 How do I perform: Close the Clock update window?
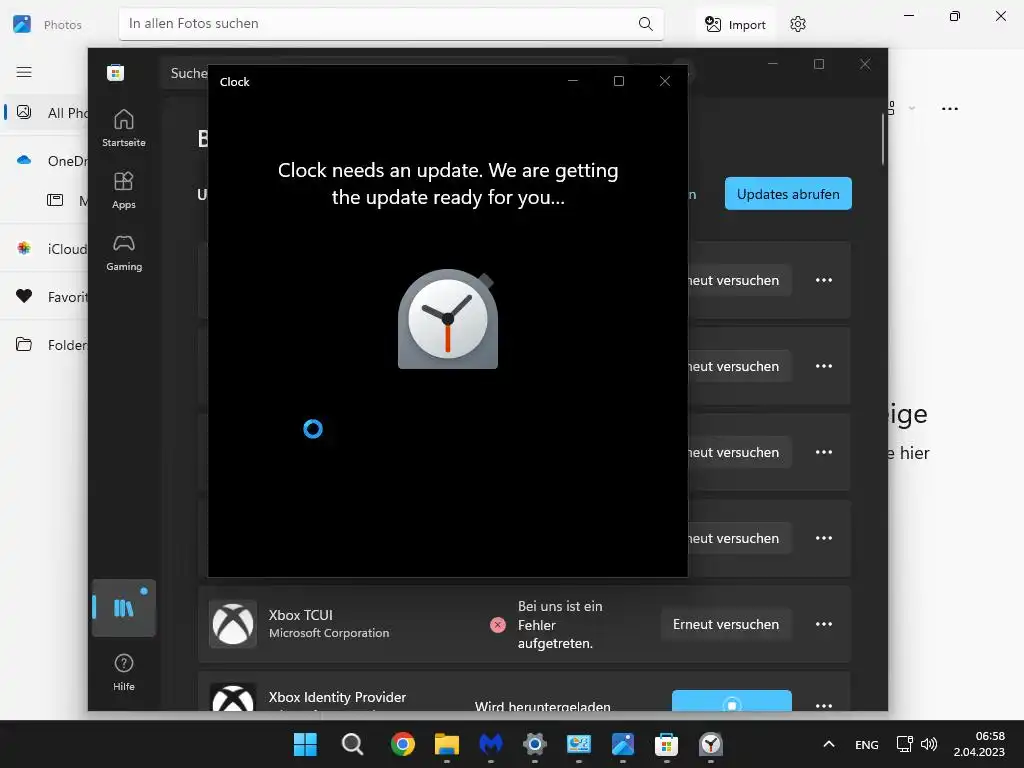[x=665, y=81]
